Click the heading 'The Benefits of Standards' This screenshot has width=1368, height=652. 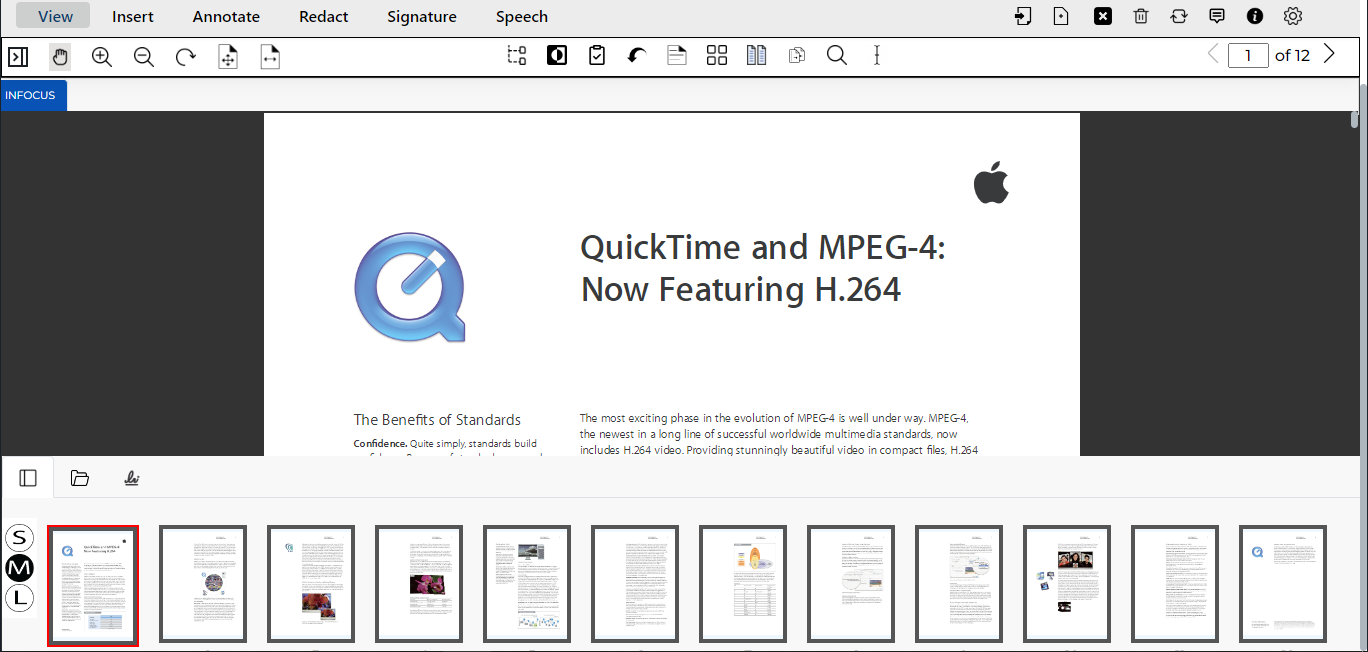(x=437, y=420)
